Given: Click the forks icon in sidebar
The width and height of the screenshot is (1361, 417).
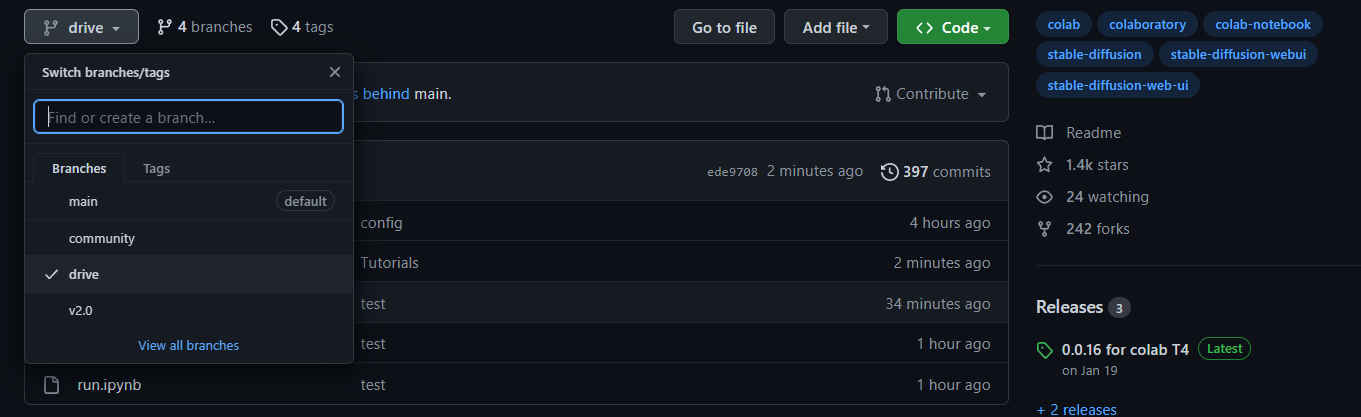Looking at the screenshot, I should point(1044,229).
